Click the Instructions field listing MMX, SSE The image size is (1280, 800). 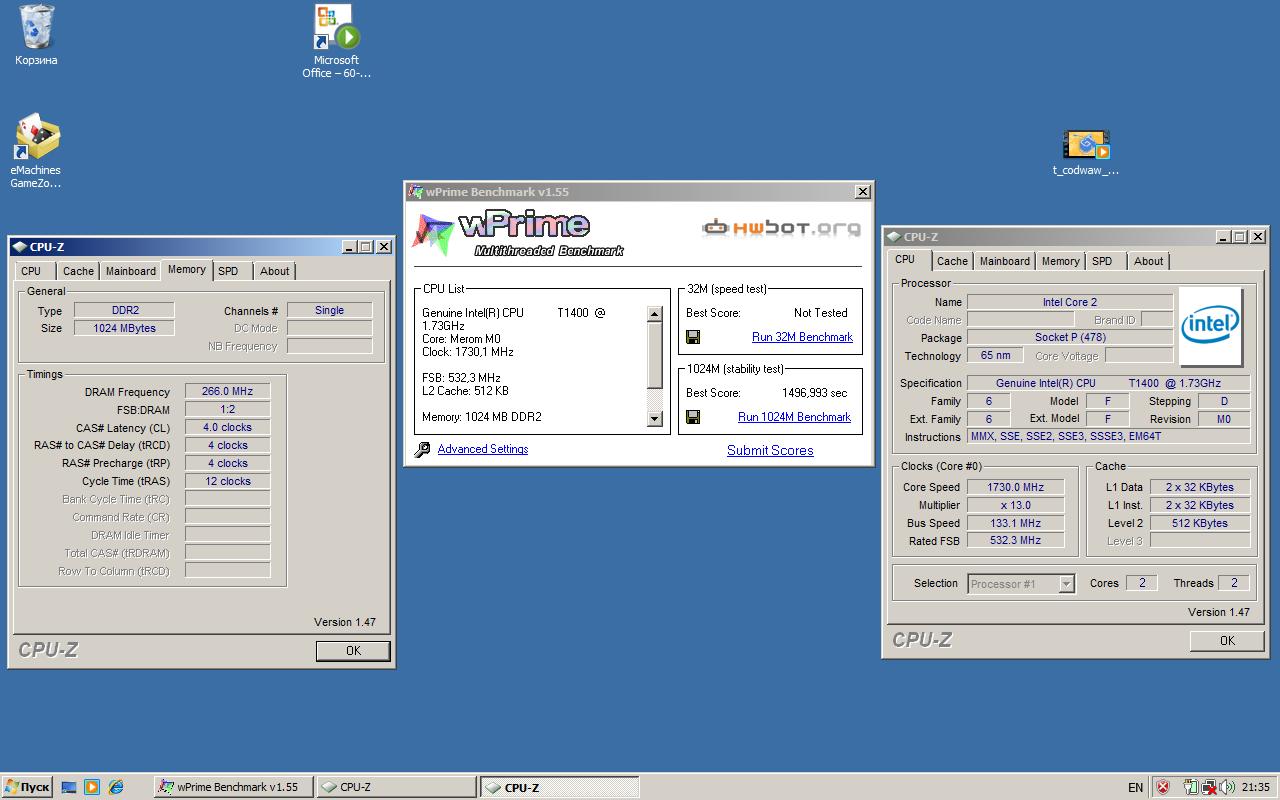click(1108, 437)
